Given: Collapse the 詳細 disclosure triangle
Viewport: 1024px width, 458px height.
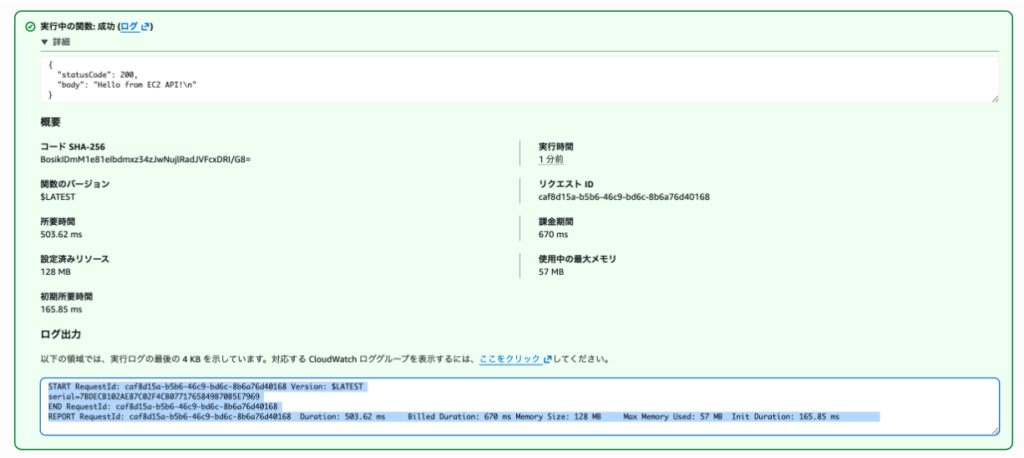Looking at the screenshot, I should (x=44, y=42).
